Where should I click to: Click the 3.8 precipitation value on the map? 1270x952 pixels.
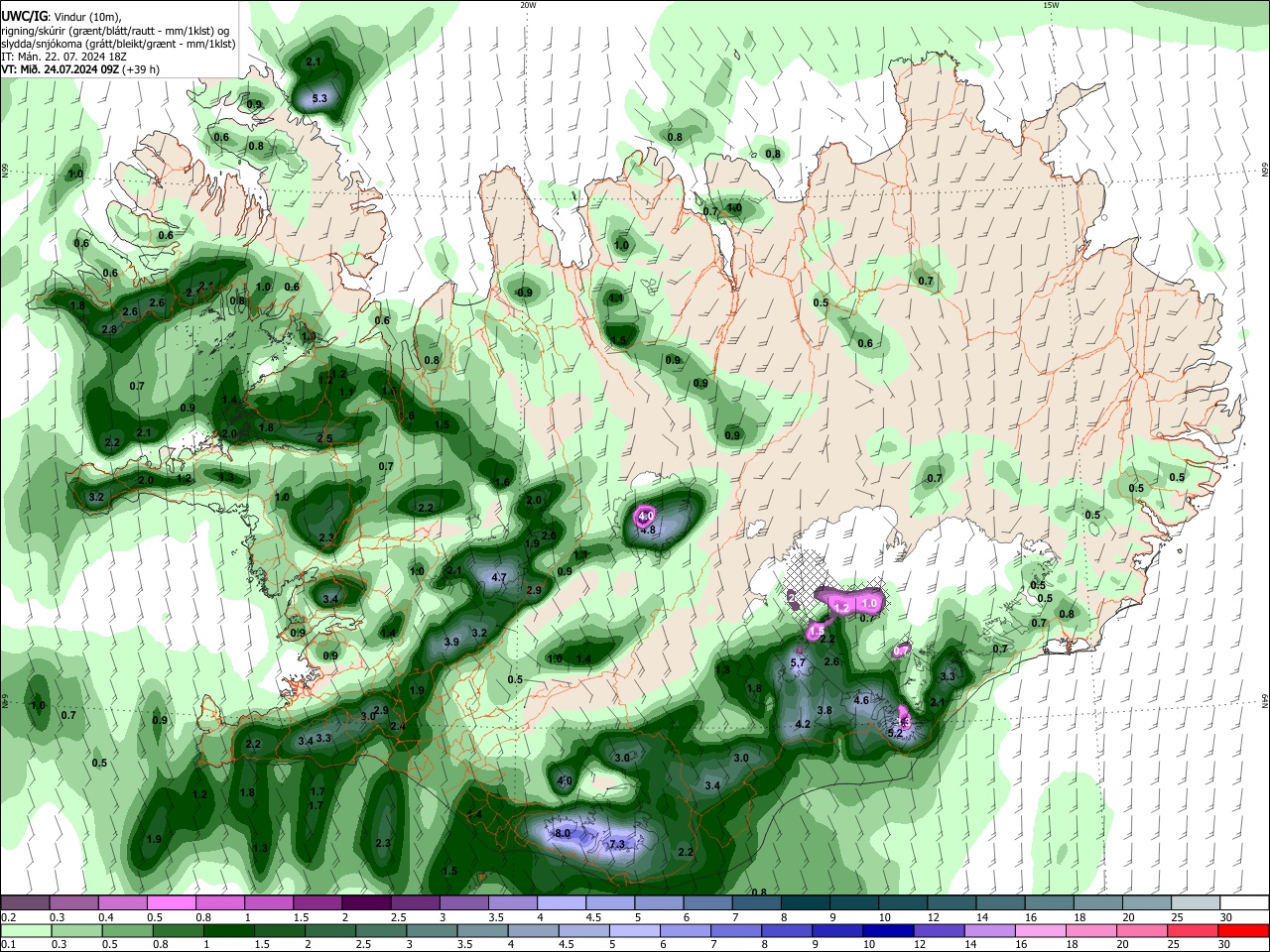point(825,710)
